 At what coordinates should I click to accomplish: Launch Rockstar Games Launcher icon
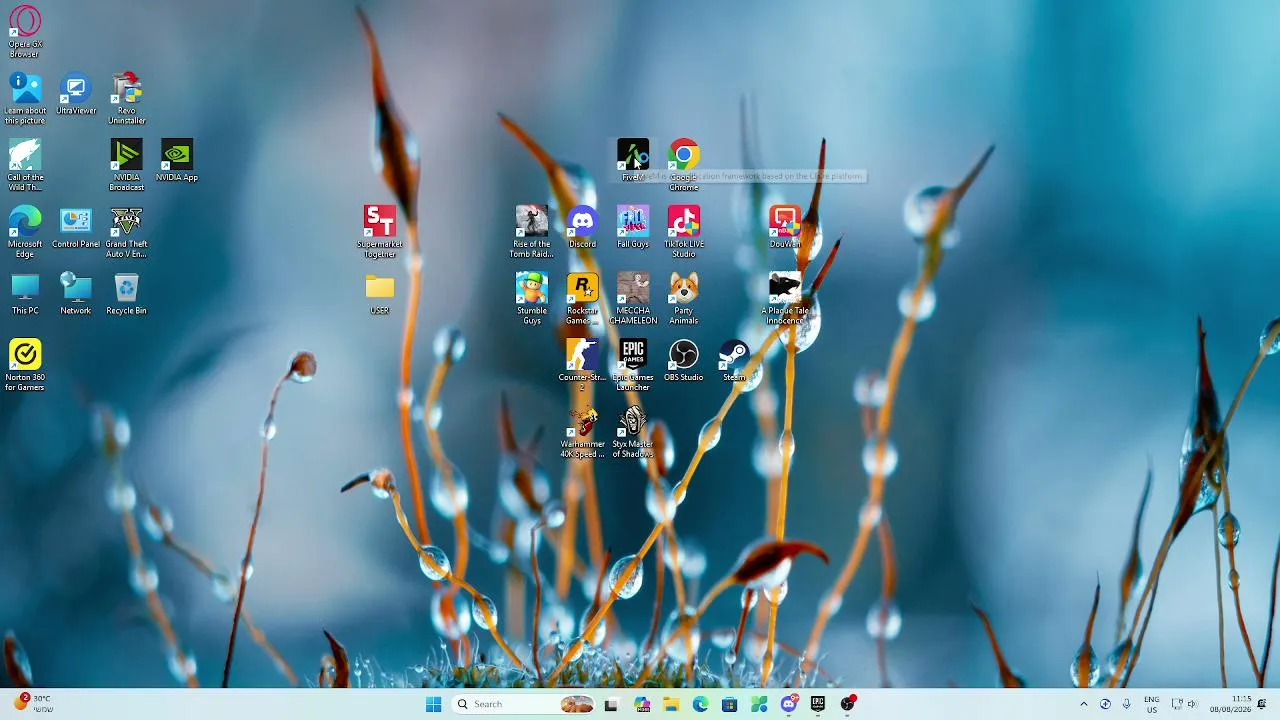pos(582,298)
